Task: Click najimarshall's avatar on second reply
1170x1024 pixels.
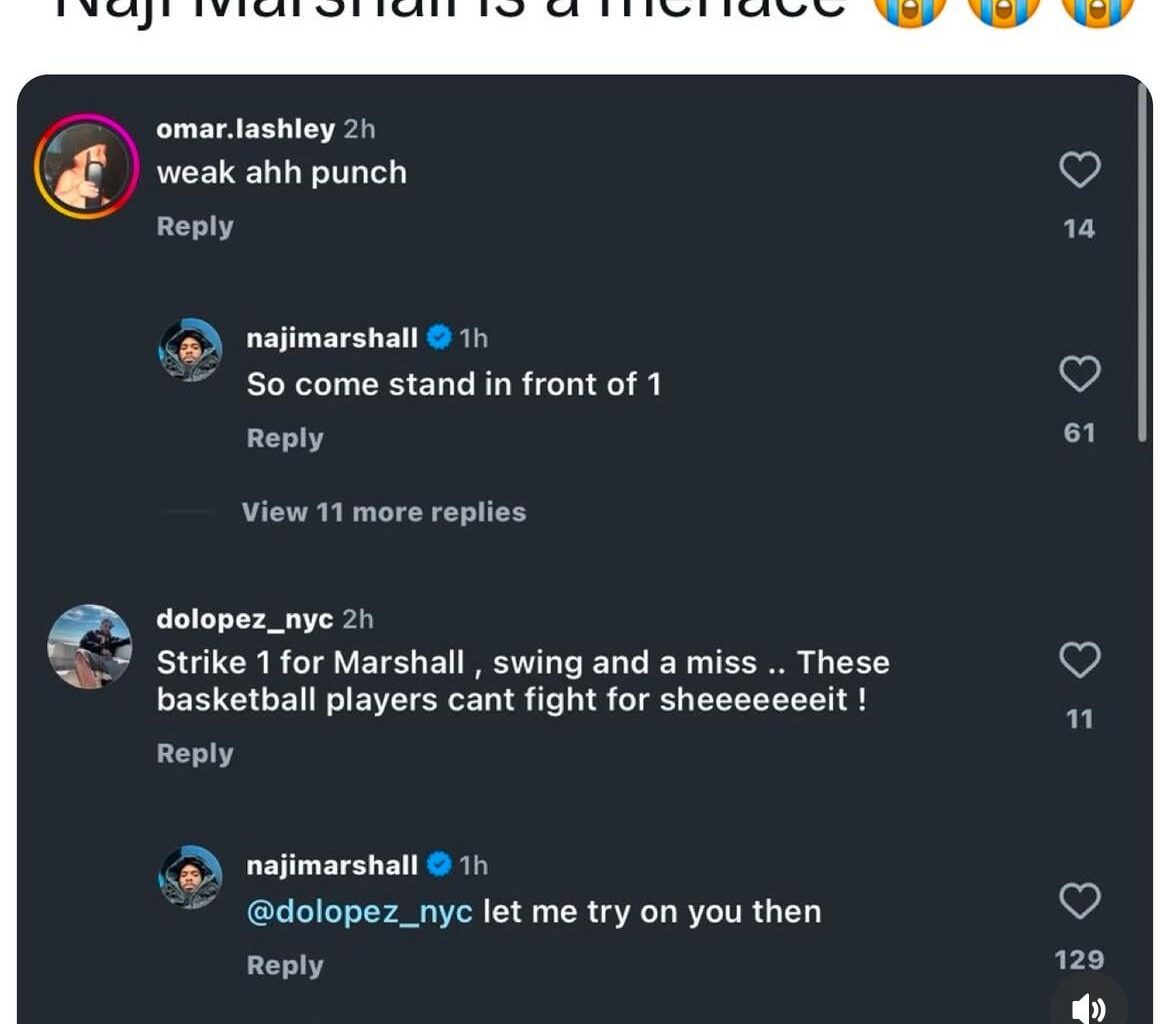Action: (190, 877)
